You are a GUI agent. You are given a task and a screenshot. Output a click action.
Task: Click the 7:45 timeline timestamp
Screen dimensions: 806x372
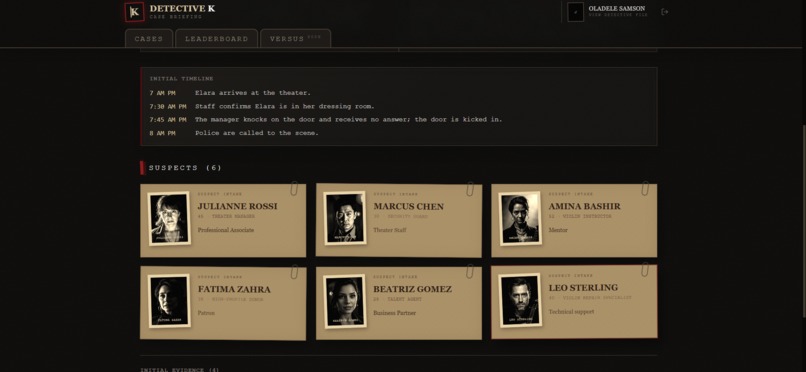168,120
